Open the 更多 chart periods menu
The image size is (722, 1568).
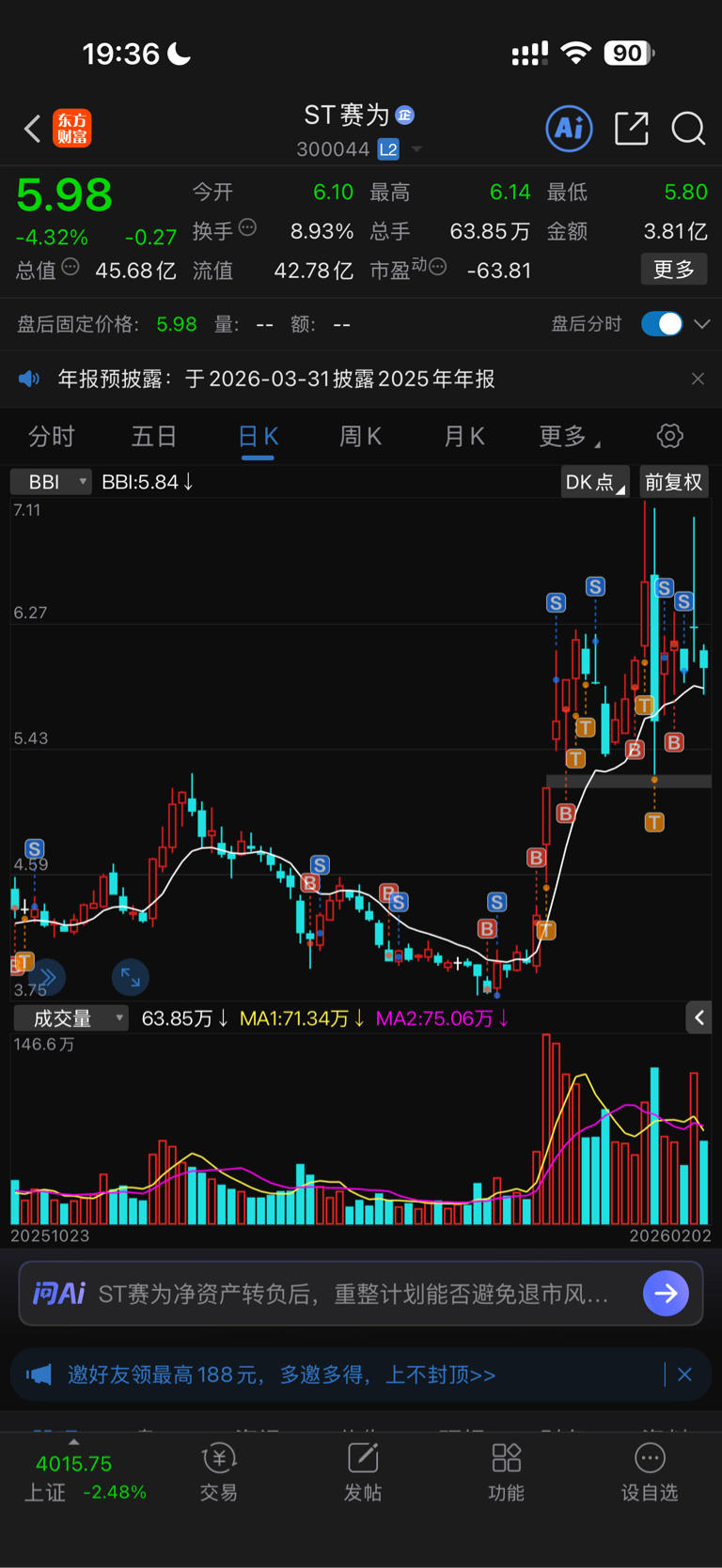(571, 436)
